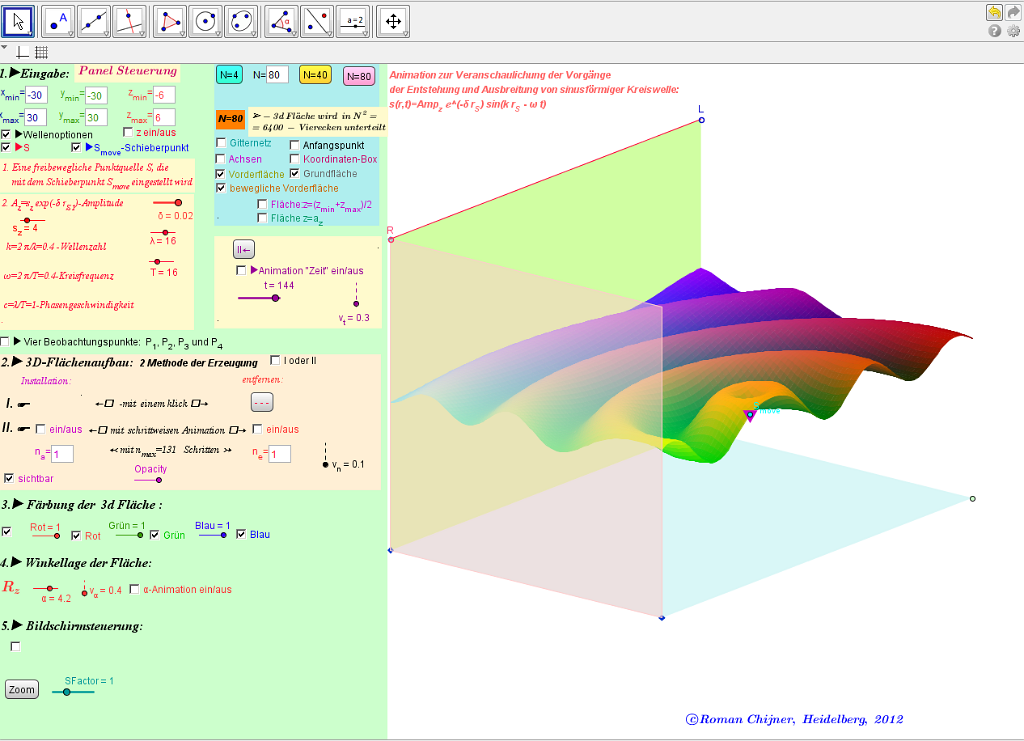Click the zmax input field
Image resolution: width=1024 pixels, height=741 pixels.
coord(163,118)
